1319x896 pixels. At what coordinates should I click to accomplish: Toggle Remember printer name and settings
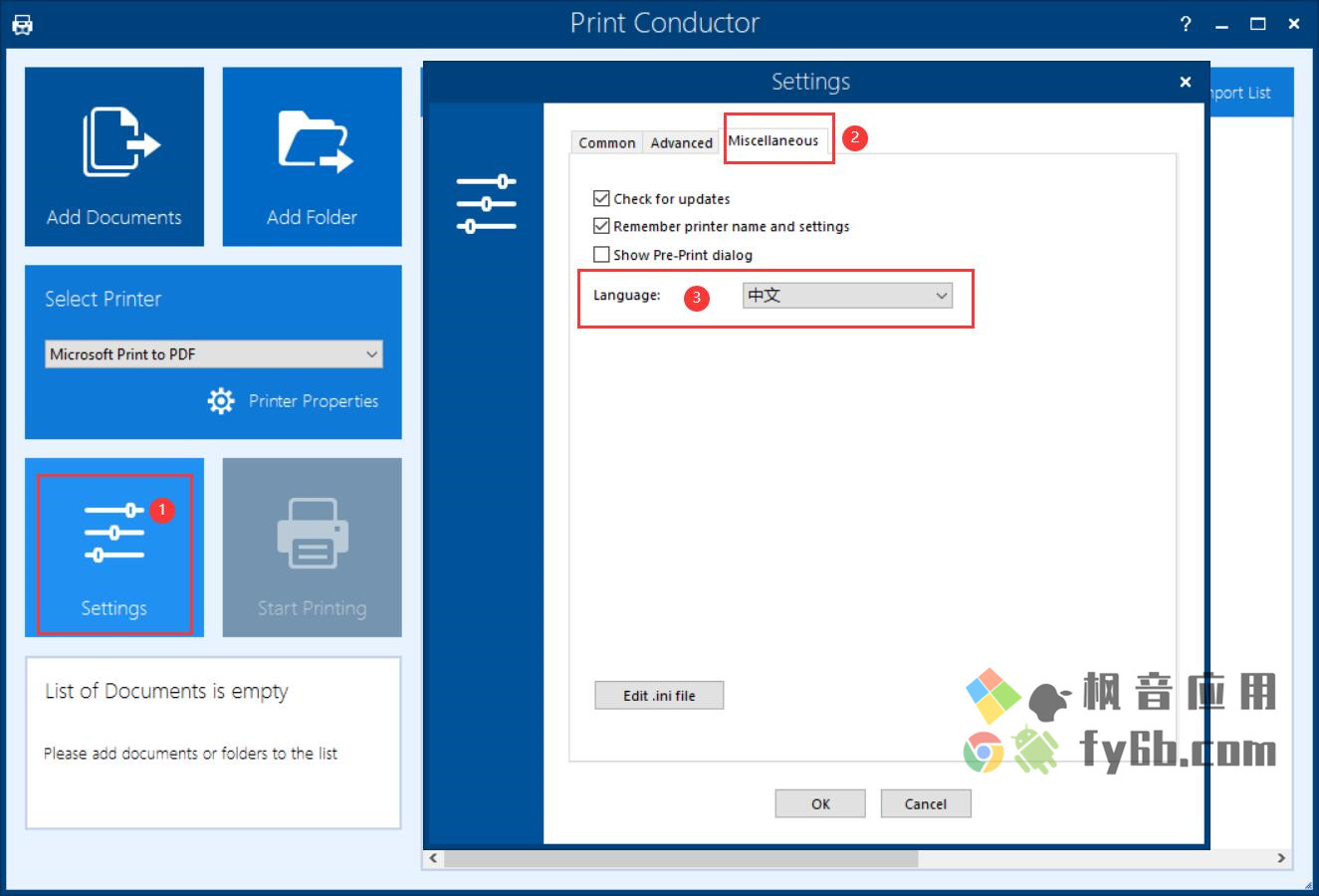[601, 226]
